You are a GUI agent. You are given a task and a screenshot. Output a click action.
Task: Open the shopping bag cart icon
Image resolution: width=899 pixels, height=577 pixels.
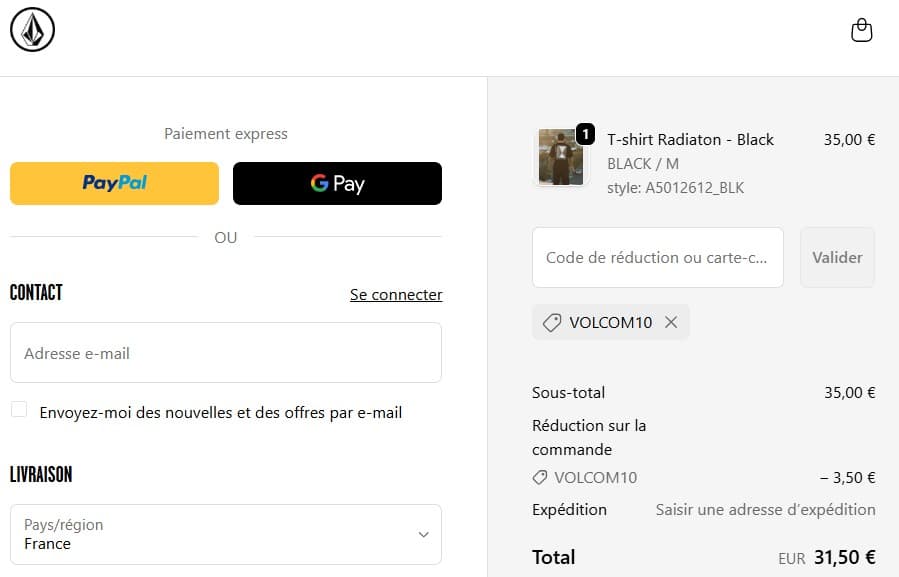[x=861, y=31]
